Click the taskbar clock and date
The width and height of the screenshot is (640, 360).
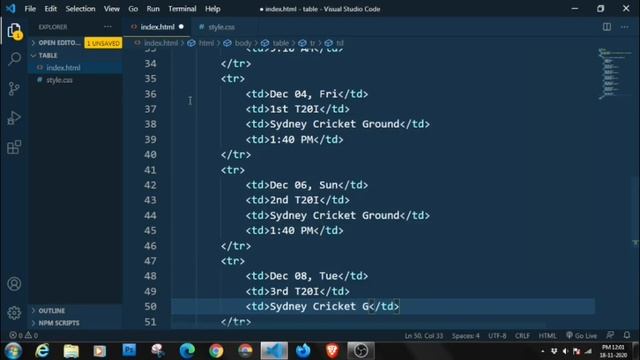pos(613,351)
